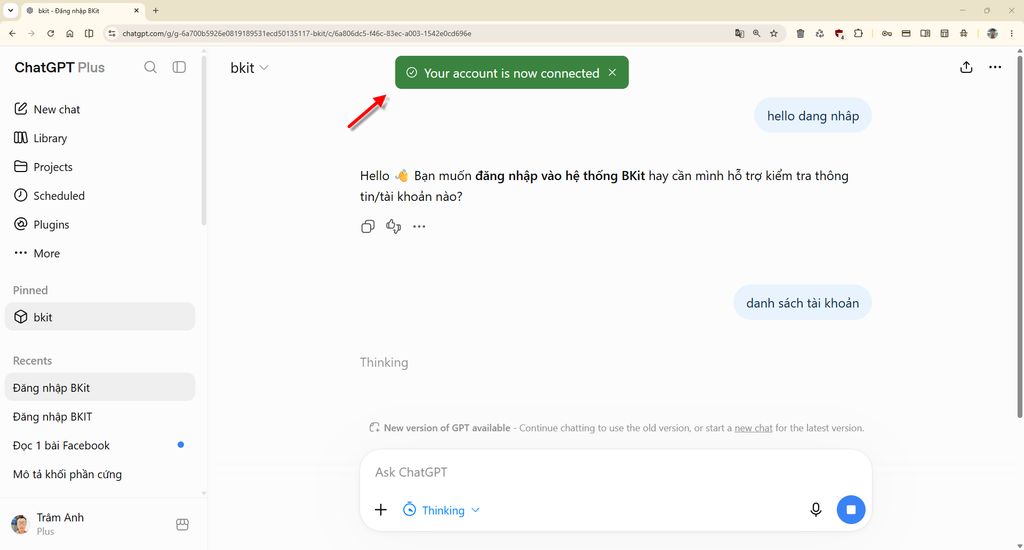This screenshot has height=550, width=1024.
Task: Click the 'hello dang nhập' user message
Action: tap(812, 116)
